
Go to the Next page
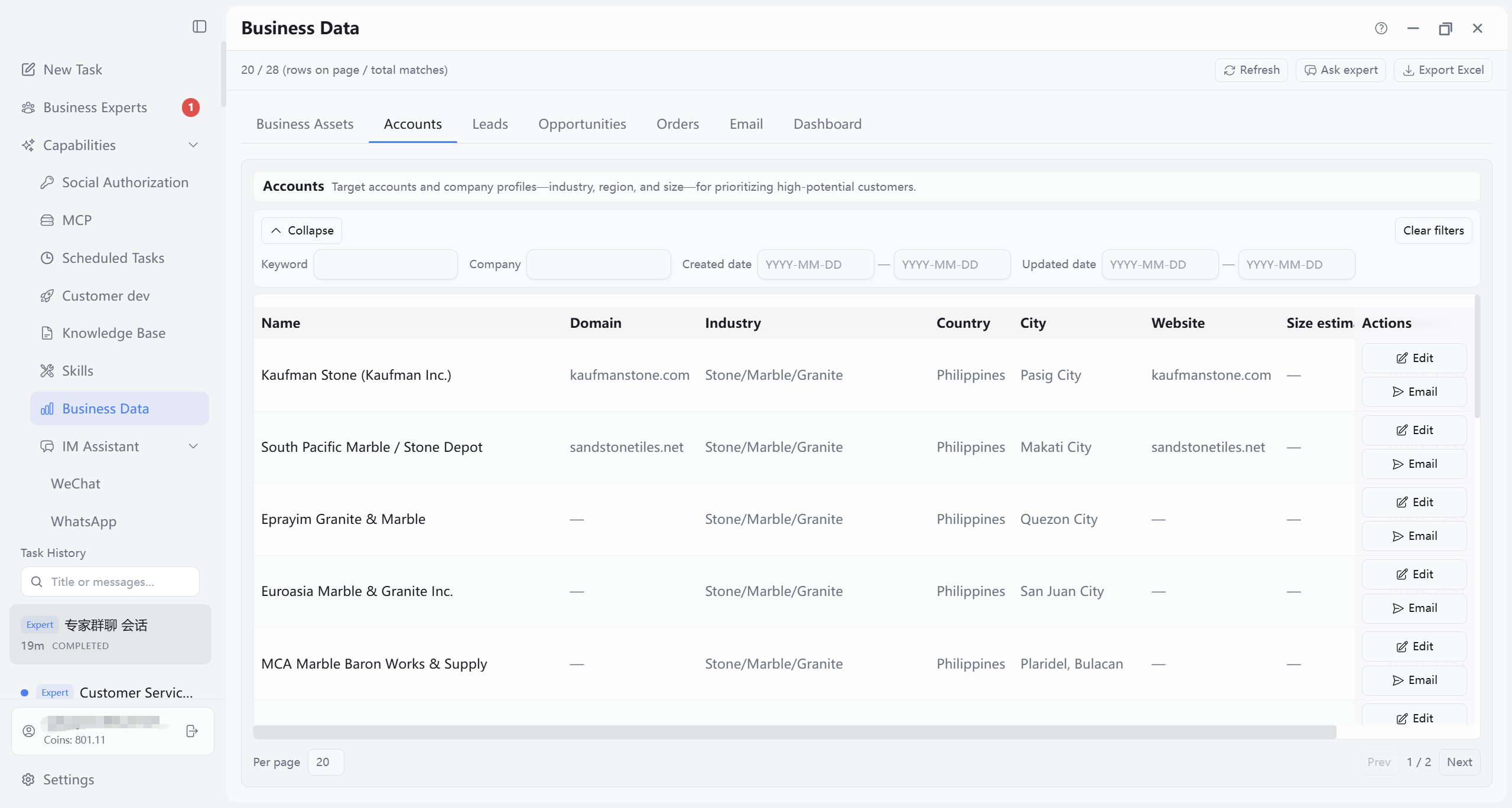tap(1459, 762)
